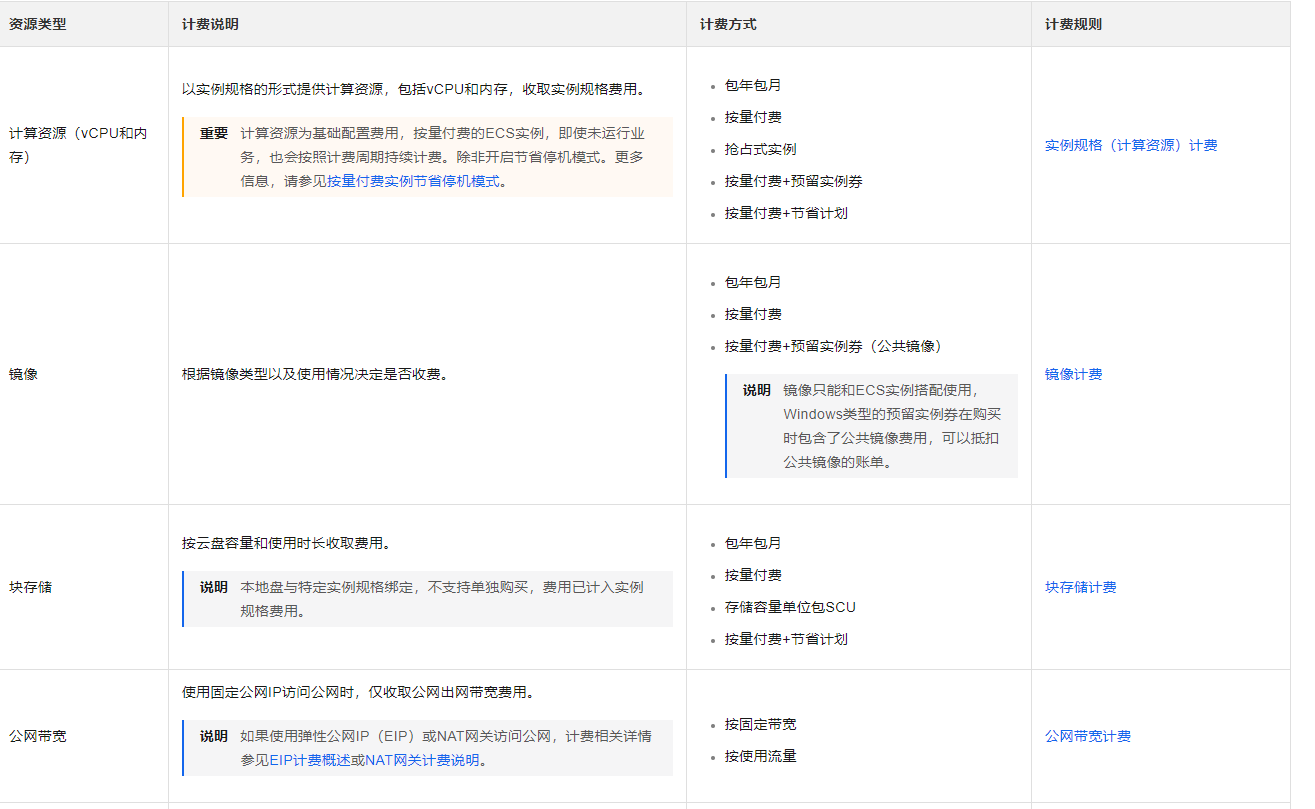Select the 镜像 row label

coord(23,374)
